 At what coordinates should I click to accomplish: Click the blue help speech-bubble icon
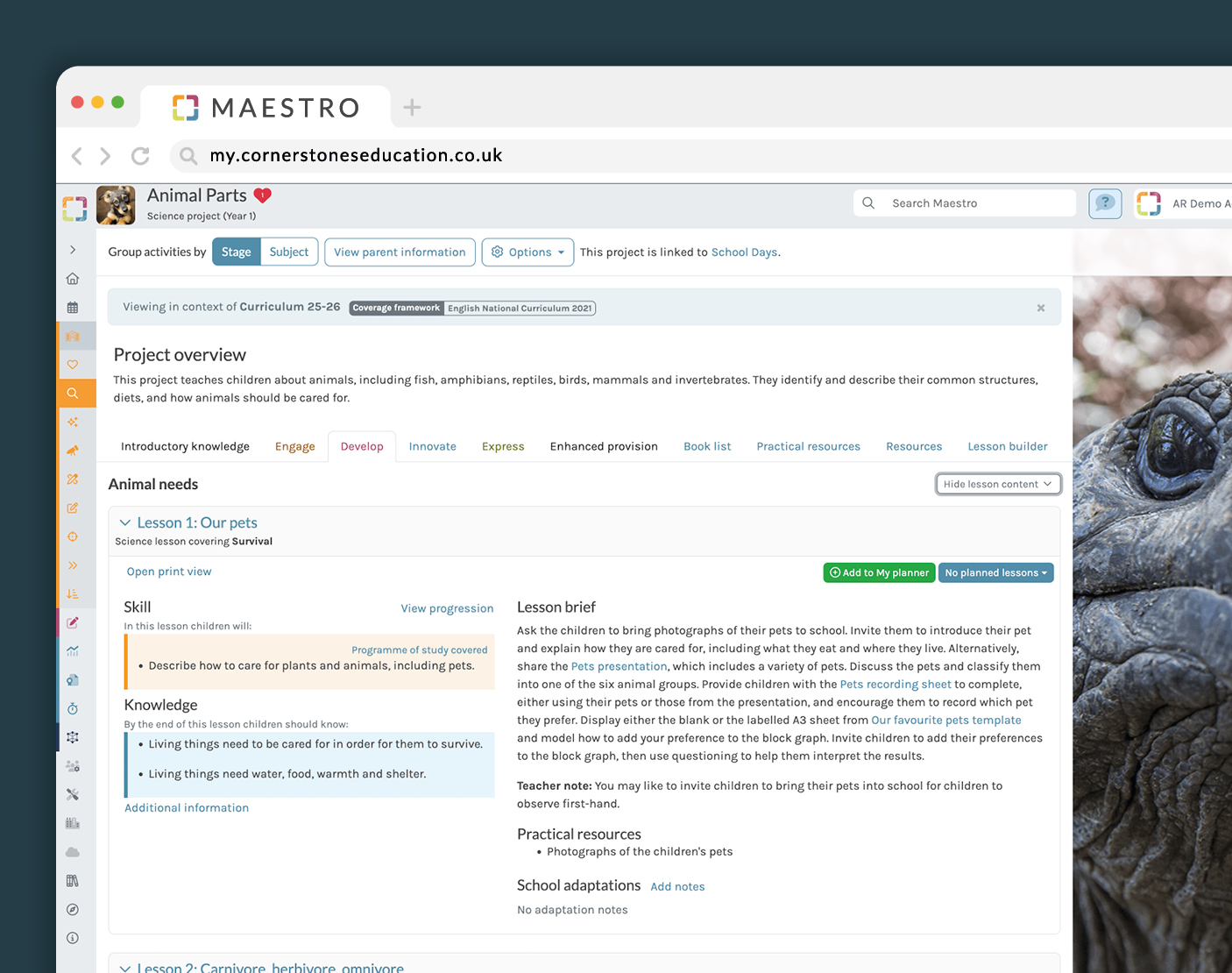click(1105, 203)
